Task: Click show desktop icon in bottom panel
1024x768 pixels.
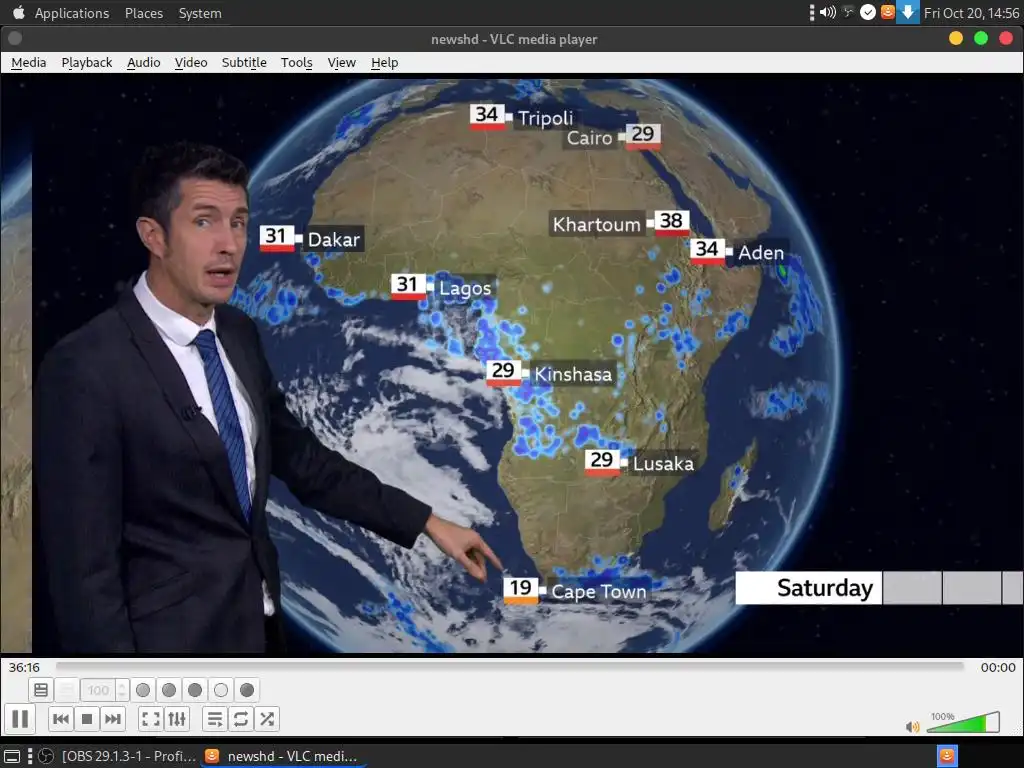Action: [12, 756]
